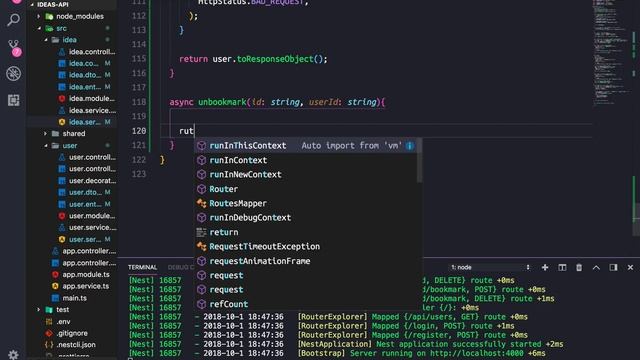Open the Extensions view
The image size is (640, 360).
click(x=13, y=100)
